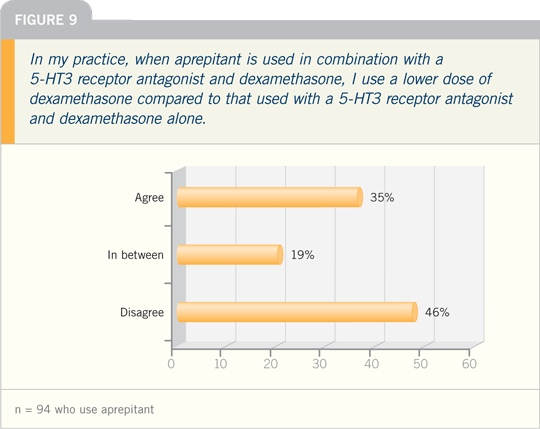
Task: Click the Agree category label
Action: (149, 198)
